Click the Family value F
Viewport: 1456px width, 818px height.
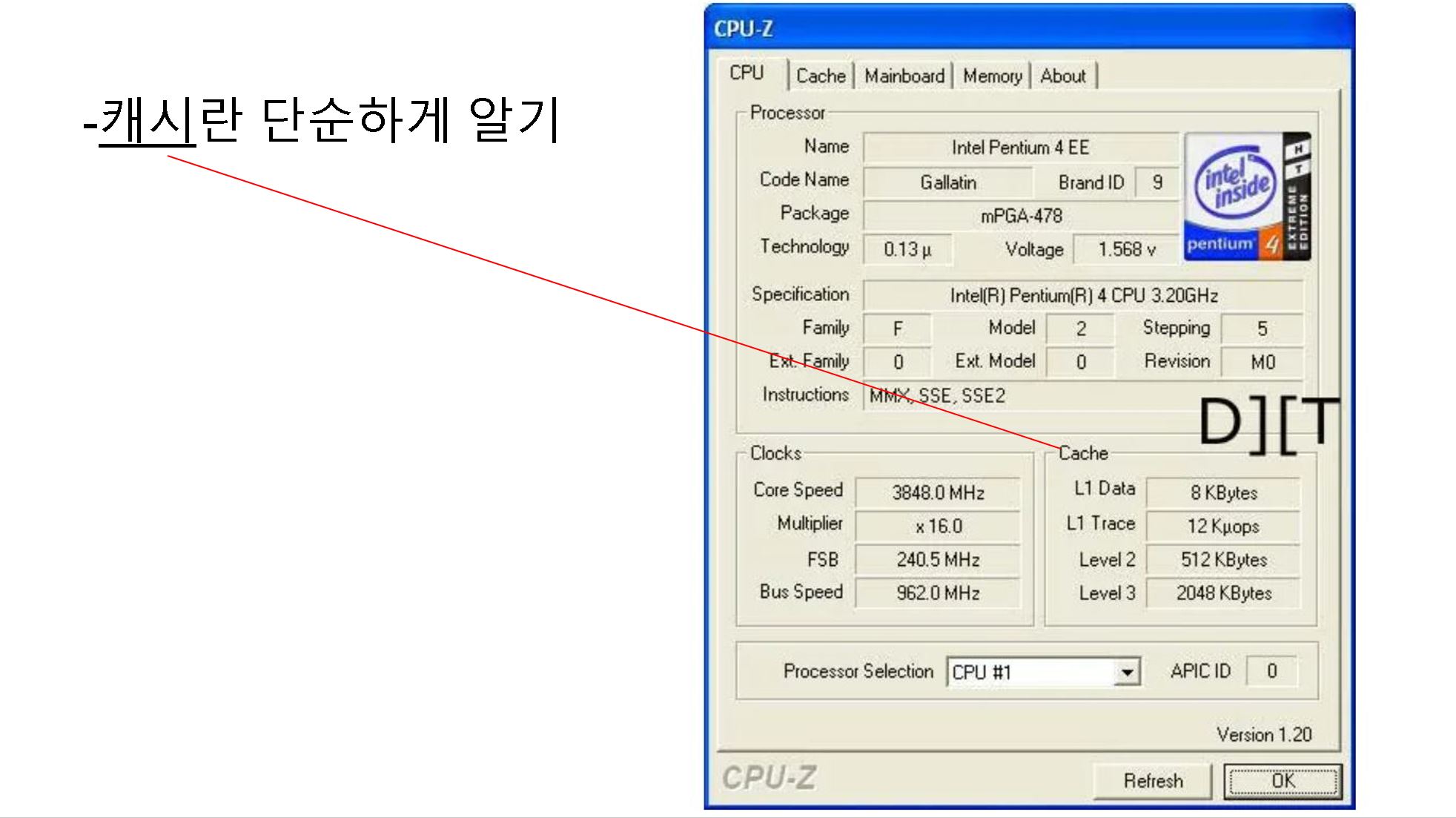(x=897, y=329)
